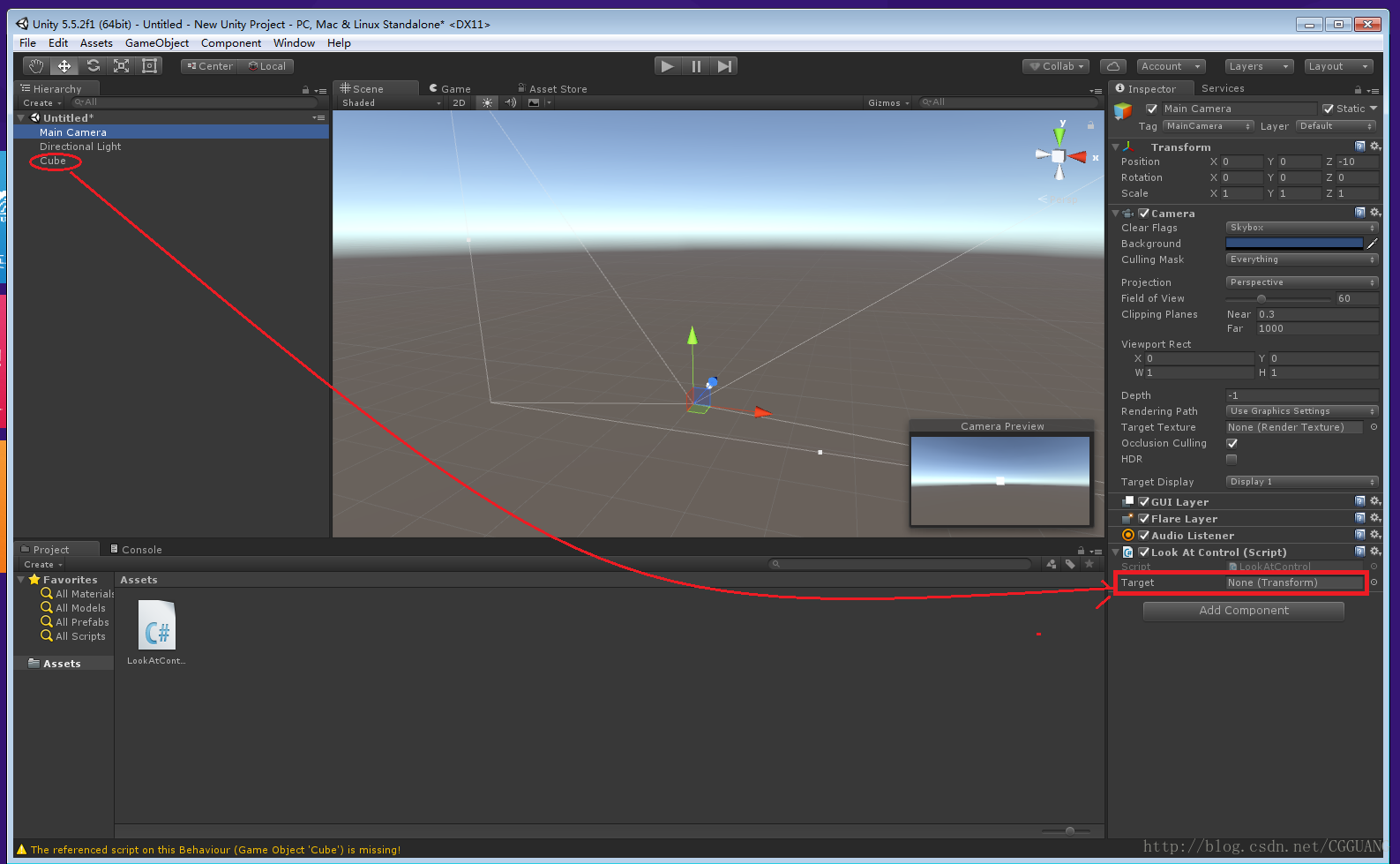Open Layer Default dropdown
Image resolution: width=1400 pixels, height=864 pixels.
(x=1336, y=126)
